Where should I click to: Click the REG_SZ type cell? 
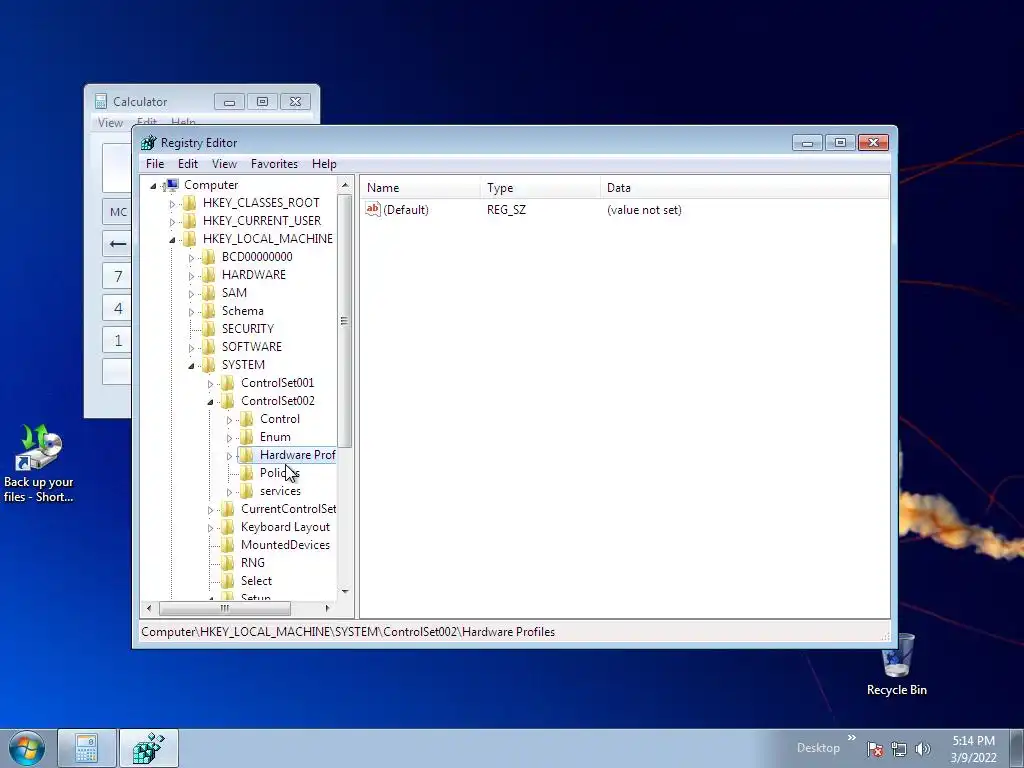506,210
